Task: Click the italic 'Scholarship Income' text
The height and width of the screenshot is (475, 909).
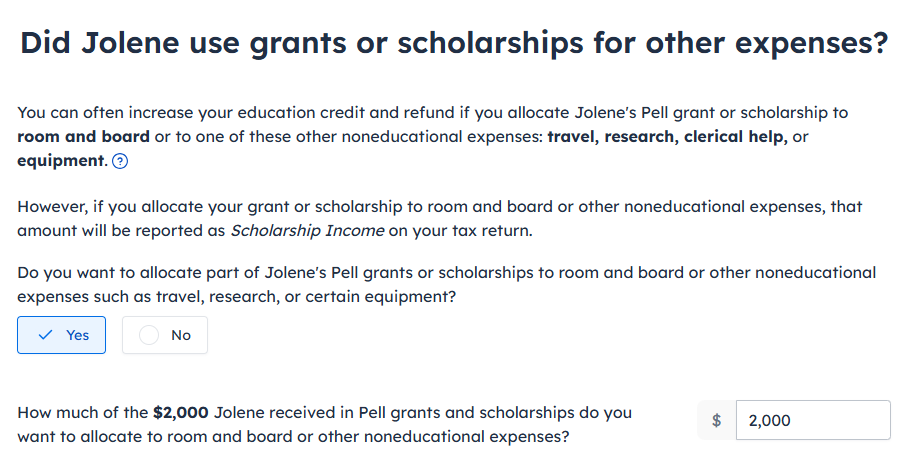Action: click(x=307, y=231)
